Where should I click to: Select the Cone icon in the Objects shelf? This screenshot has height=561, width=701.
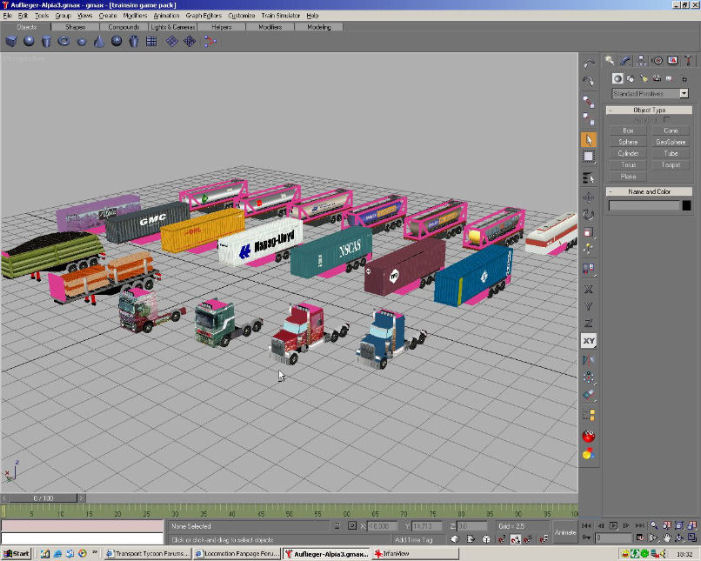pos(99,42)
